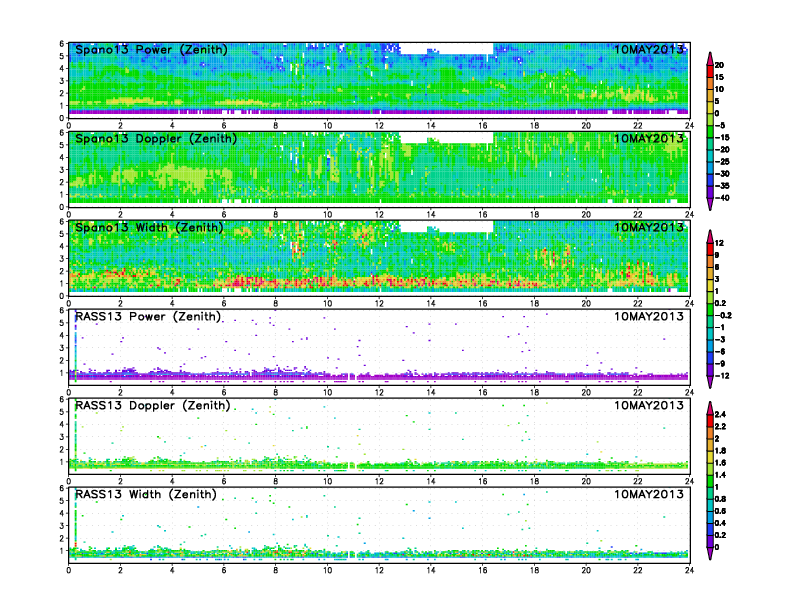This screenshot has height=612, width=792.
Task: Click the 'RASS13 Width (Zenith)' panel title
Action: point(146,494)
